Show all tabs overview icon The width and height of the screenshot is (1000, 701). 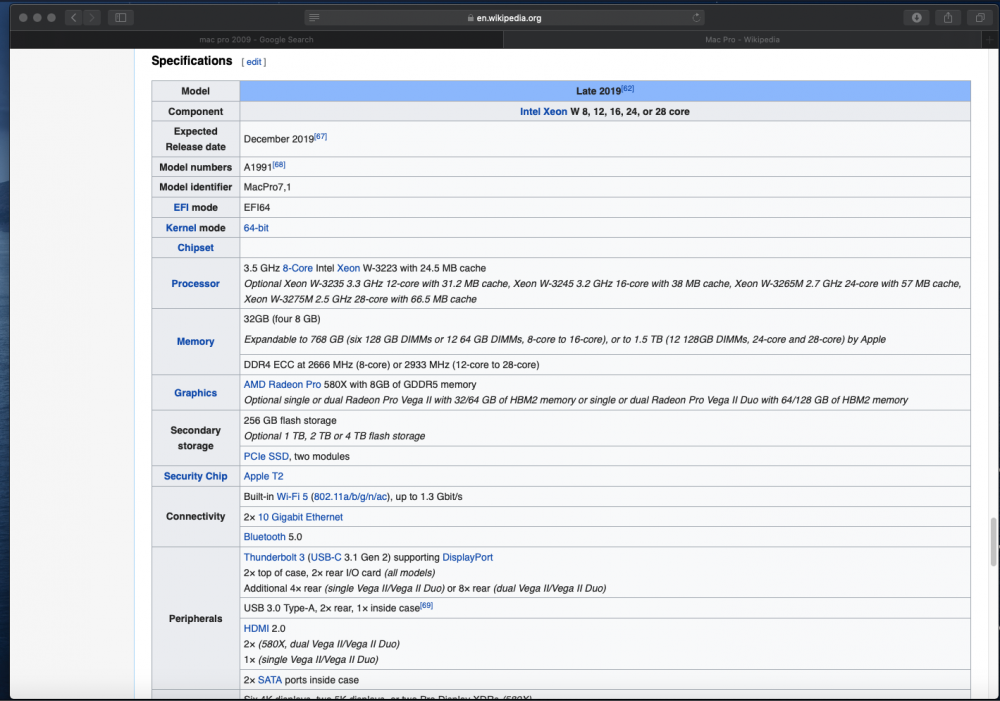click(980, 18)
